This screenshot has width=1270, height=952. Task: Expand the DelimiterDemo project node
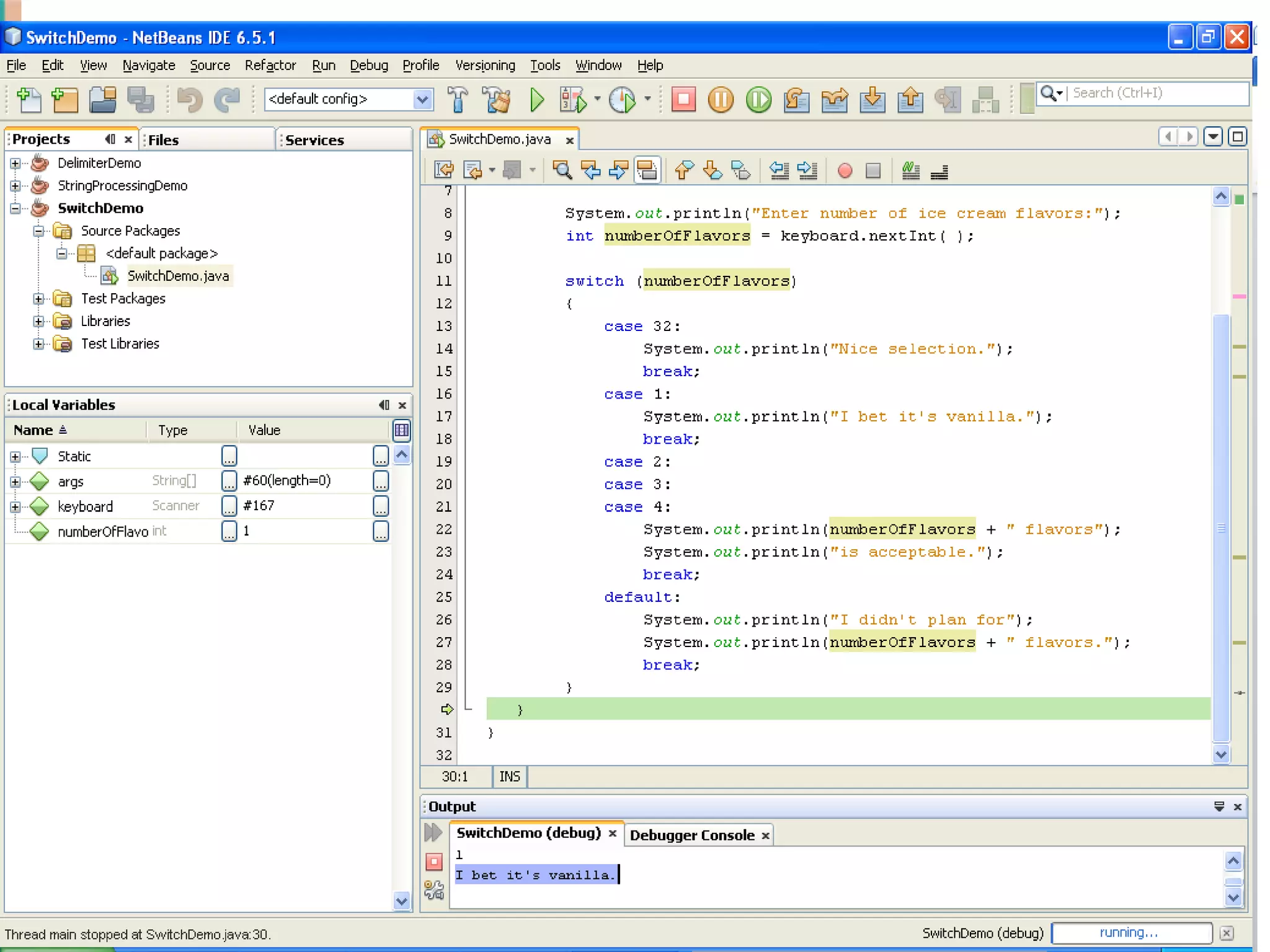[x=16, y=164]
